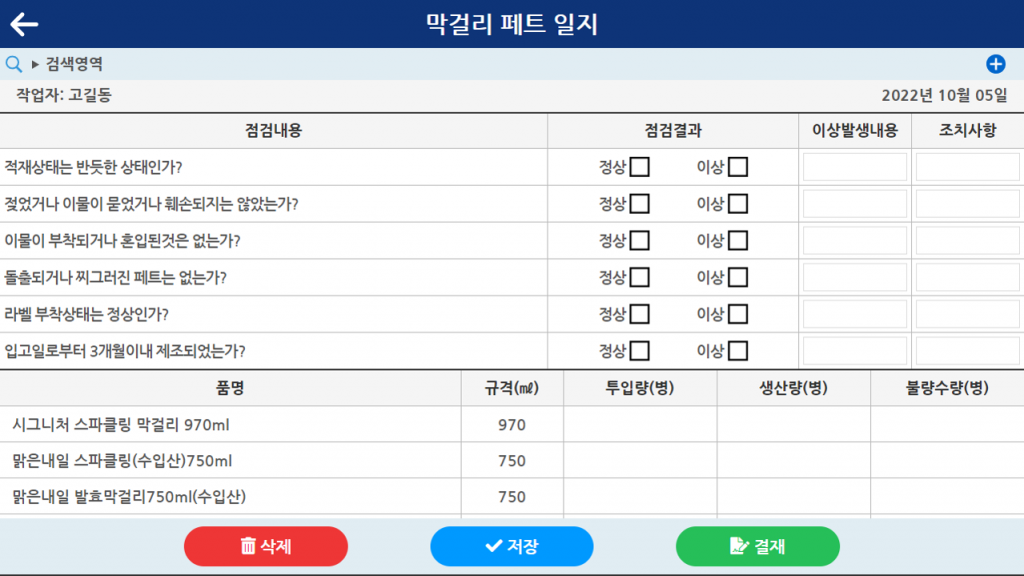Select the date 2022년 10월 05일

[944, 95]
